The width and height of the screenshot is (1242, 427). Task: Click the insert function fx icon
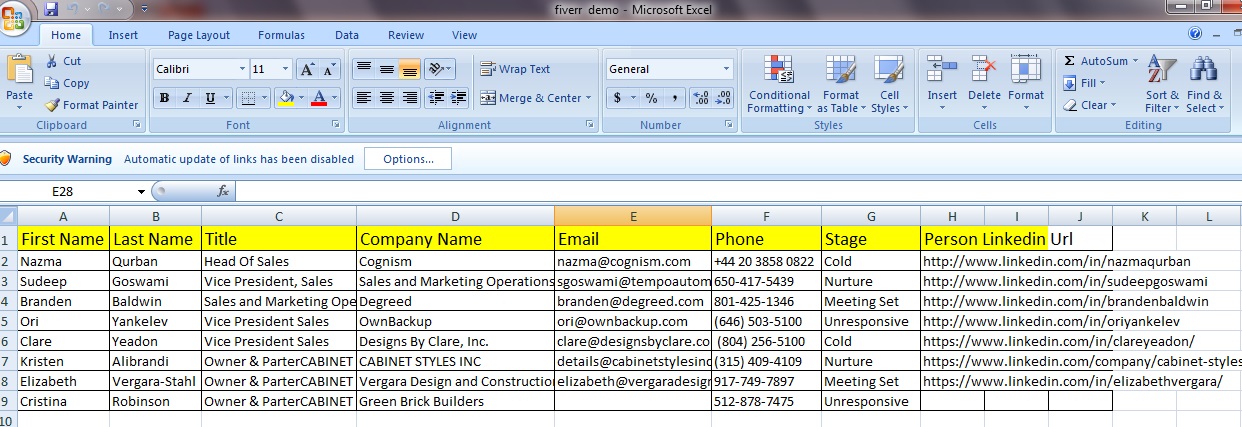point(223,191)
